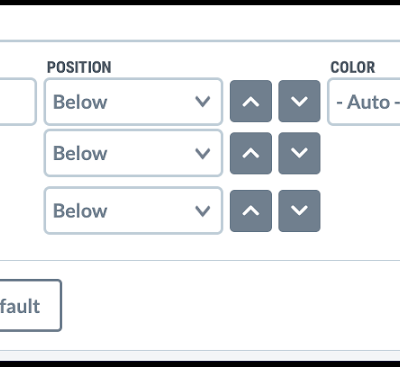Select the '- Auto -' text in the Color field
The height and width of the screenshot is (367, 400).
[368, 102]
